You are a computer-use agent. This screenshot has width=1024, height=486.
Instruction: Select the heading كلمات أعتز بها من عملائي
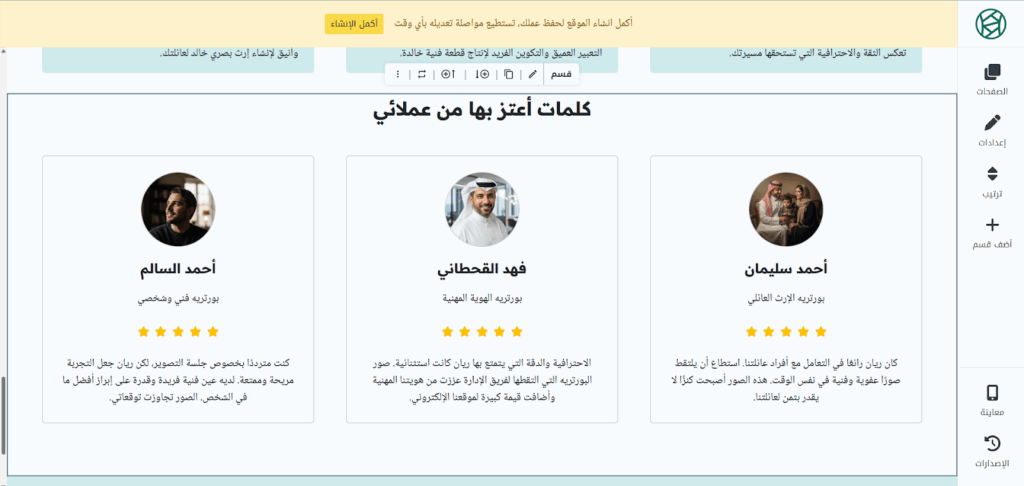tap(482, 110)
